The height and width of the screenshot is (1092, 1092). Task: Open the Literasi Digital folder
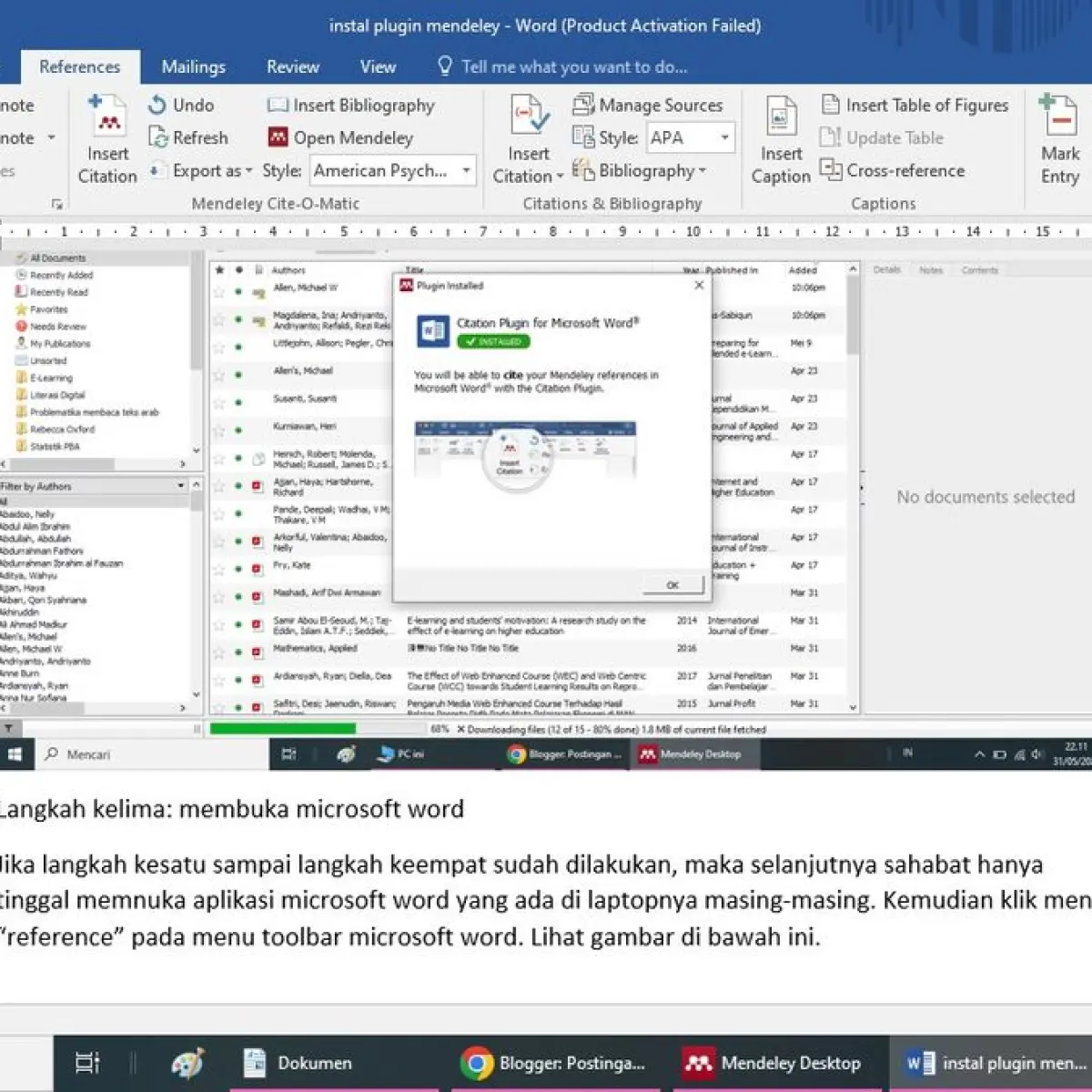click(57, 395)
